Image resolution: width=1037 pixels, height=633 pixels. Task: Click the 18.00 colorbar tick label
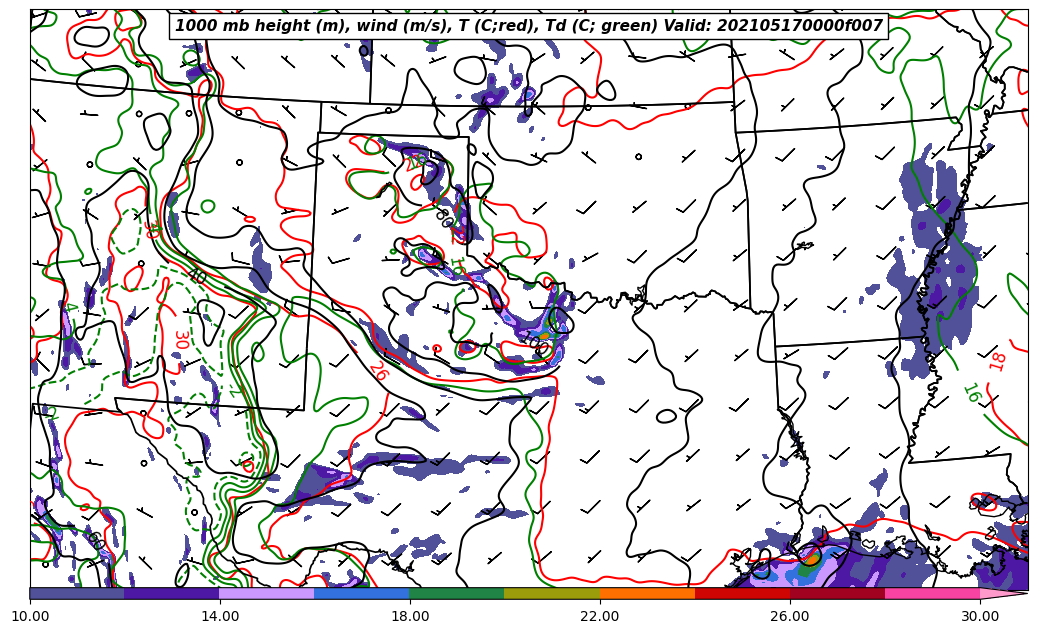tap(409, 616)
